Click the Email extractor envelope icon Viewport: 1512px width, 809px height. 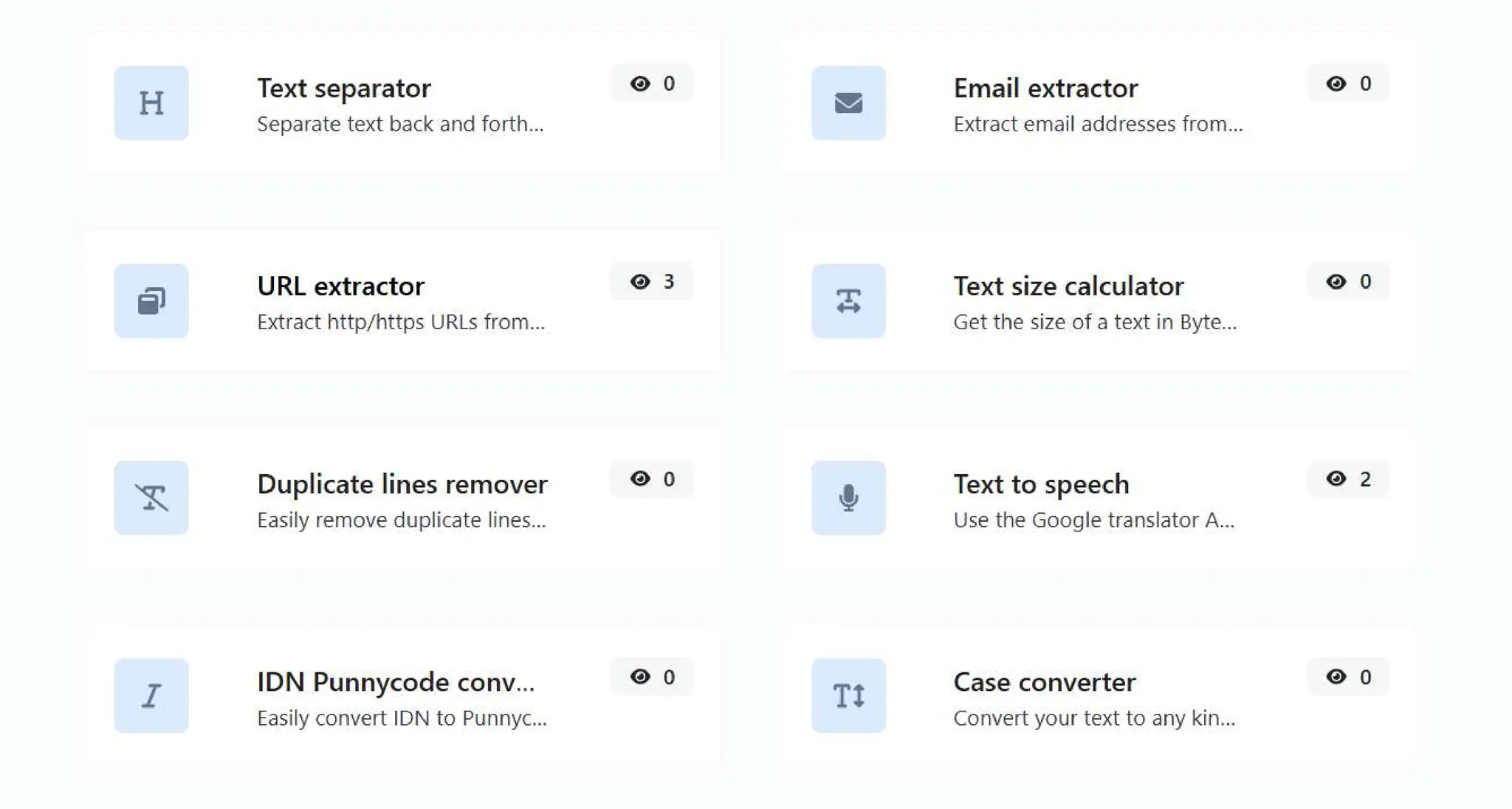pos(848,103)
